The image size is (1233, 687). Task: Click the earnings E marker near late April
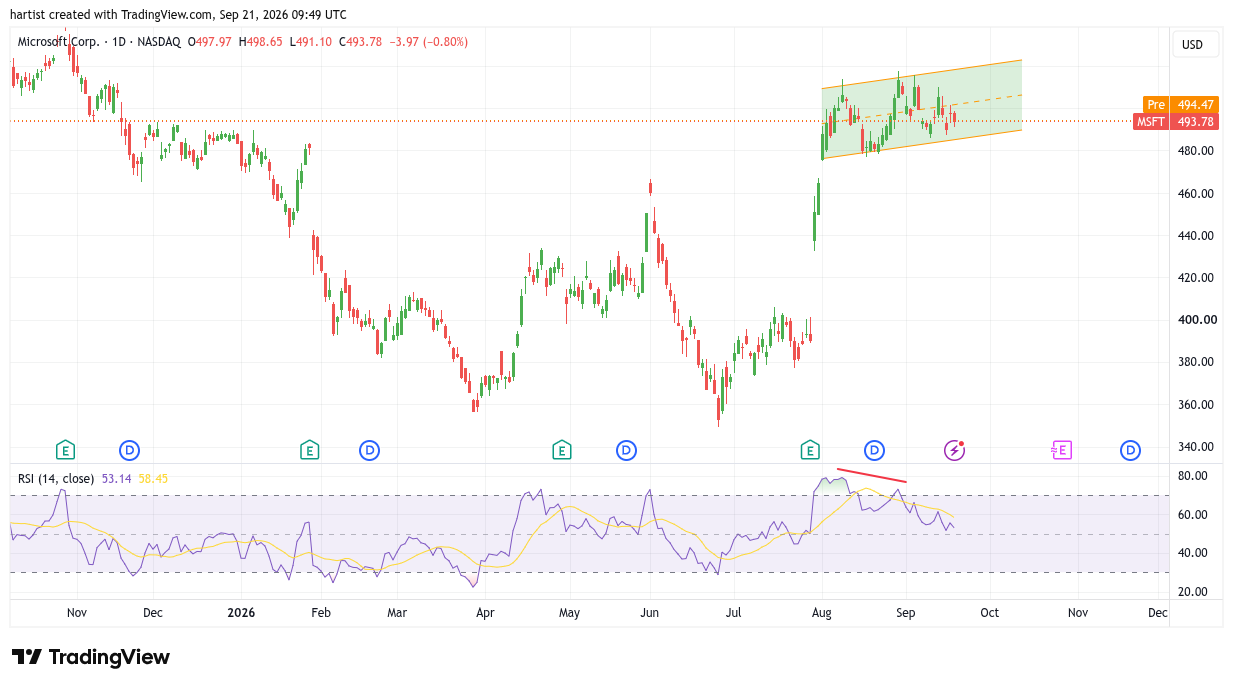pos(562,450)
